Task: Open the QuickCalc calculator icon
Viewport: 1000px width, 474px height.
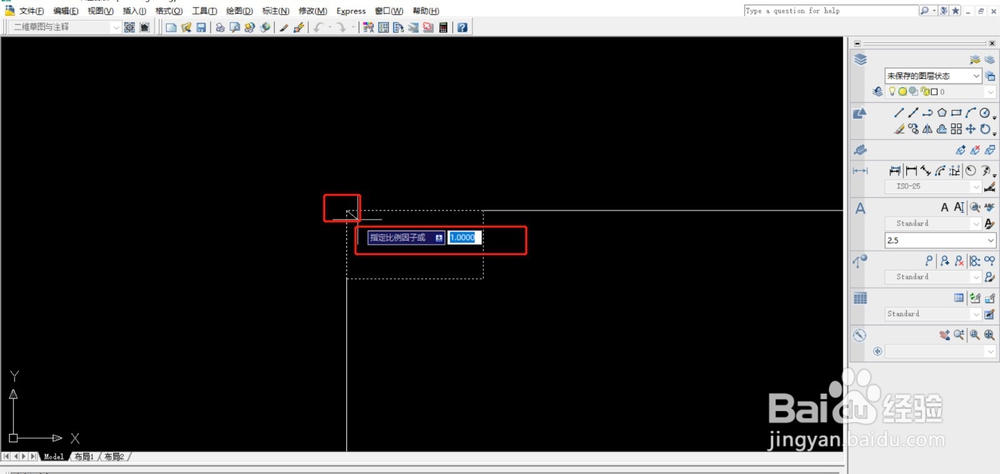Action: pos(443,27)
